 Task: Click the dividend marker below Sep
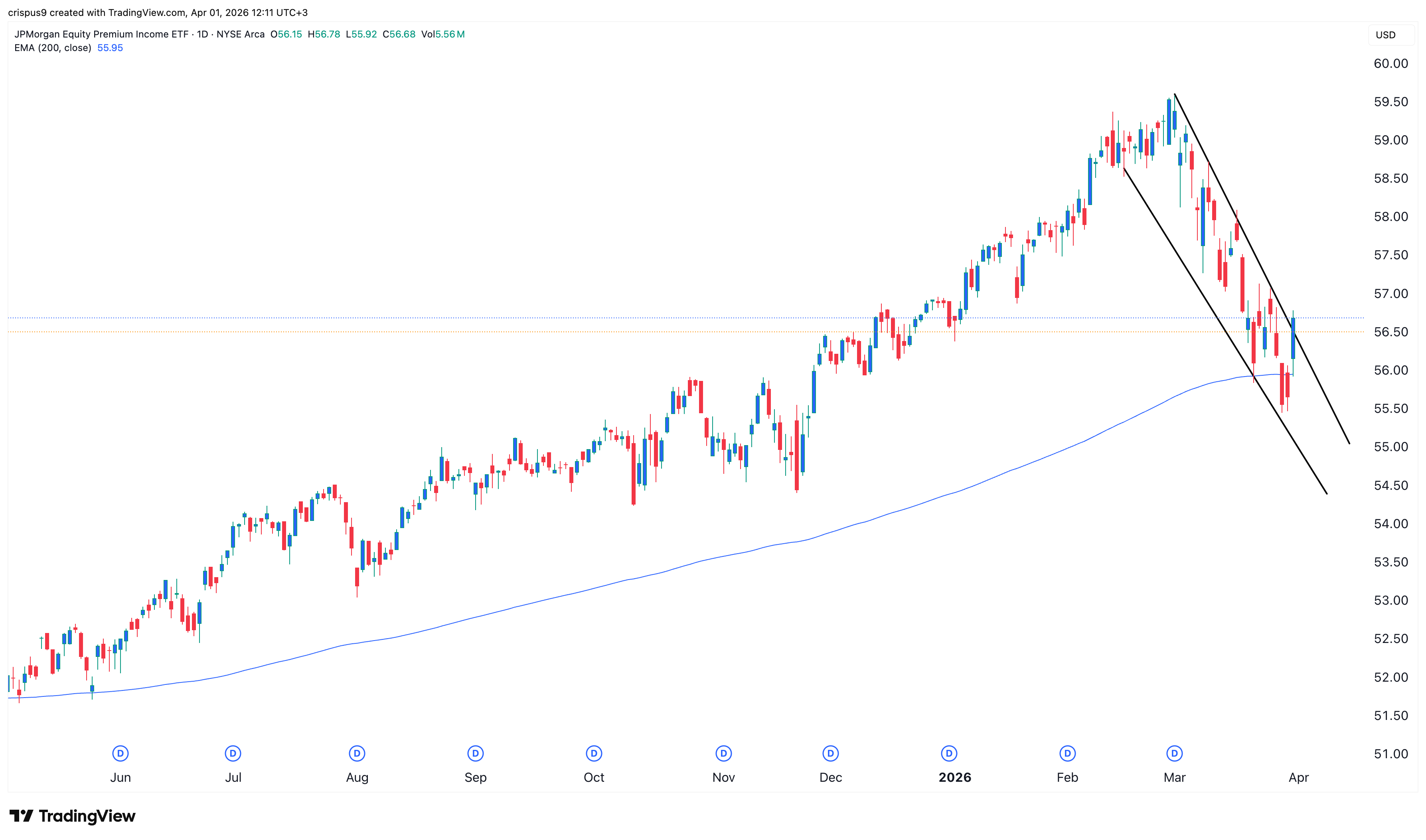click(x=475, y=753)
